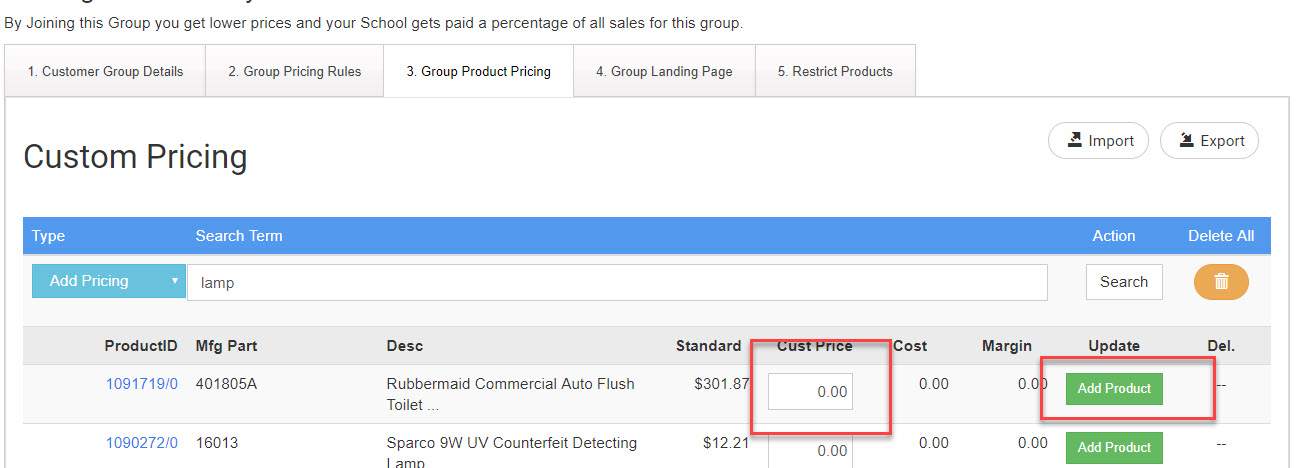The image size is (1303, 468).
Task: Click Cust Price field for Rubbermaid product
Action: pos(810,392)
